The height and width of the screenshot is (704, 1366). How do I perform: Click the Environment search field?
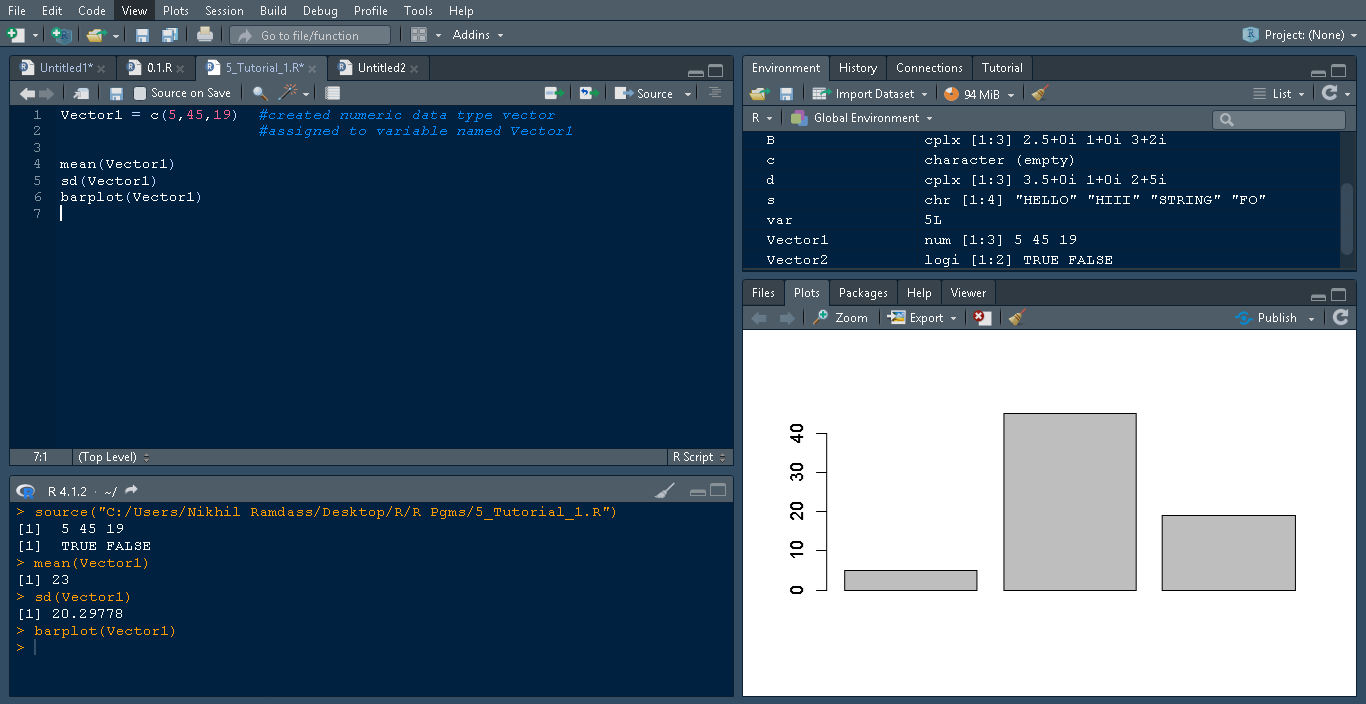tap(1278, 119)
